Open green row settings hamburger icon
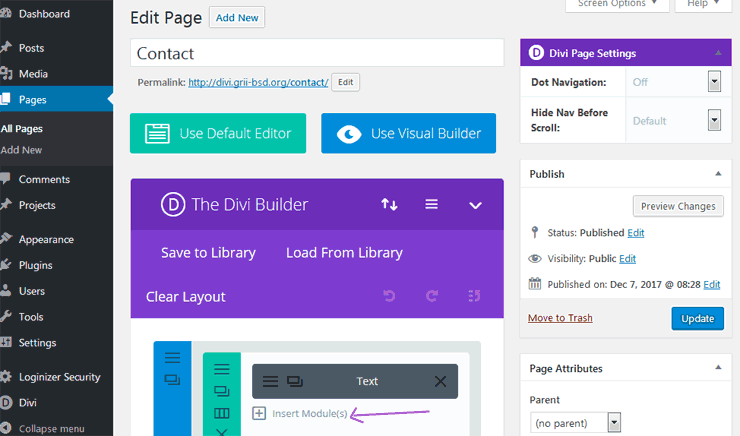The width and height of the screenshot is (740, 436). pyautogui.click(x=221, y=369)
